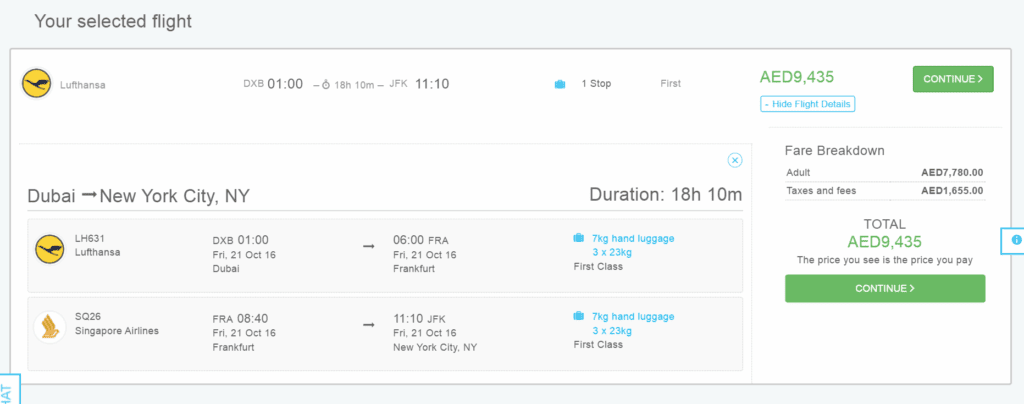Click the Singapore Airlines logo on flight SQ26
The image size is (1024, 404).
pyautogui.click(x=50, y=327)
